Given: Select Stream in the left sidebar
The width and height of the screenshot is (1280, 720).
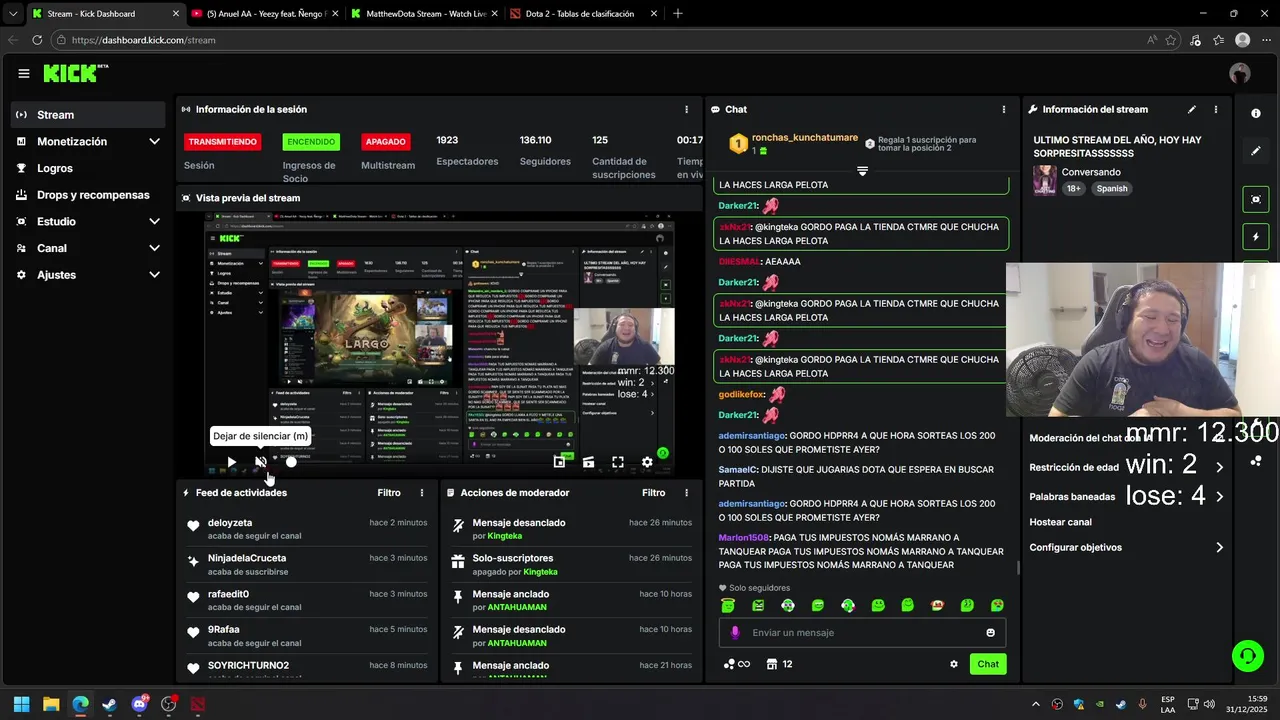Looking at the screenshot, I should [88, 115].
